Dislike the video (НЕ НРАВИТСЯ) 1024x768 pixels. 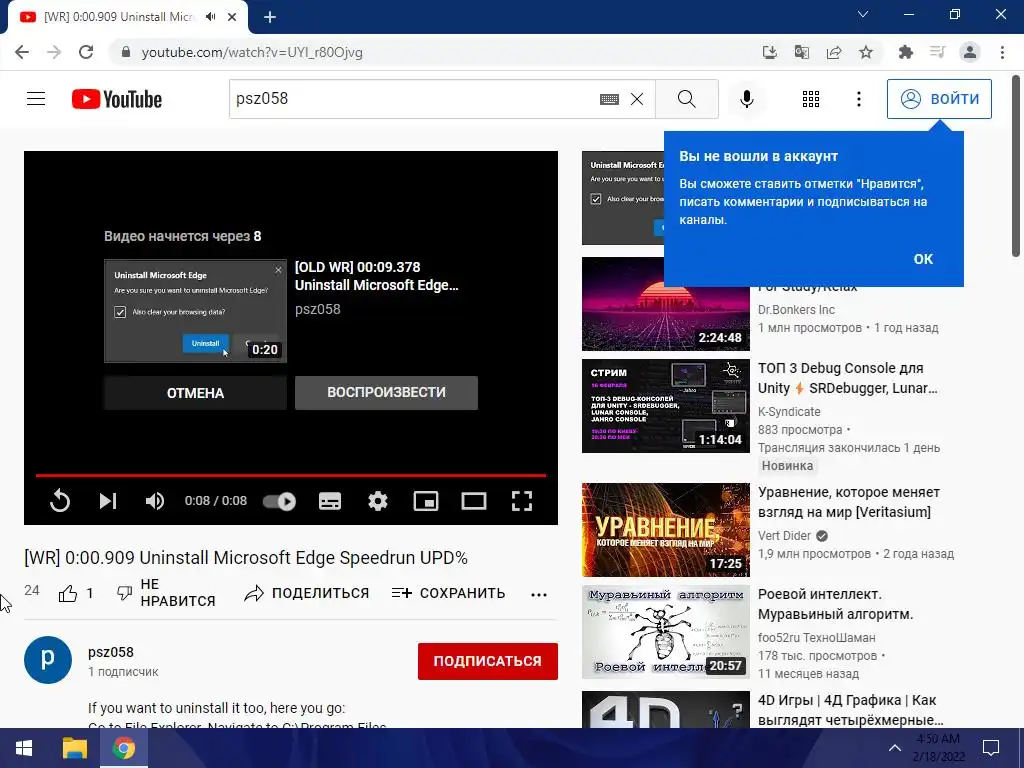click(x=165, y=593)
